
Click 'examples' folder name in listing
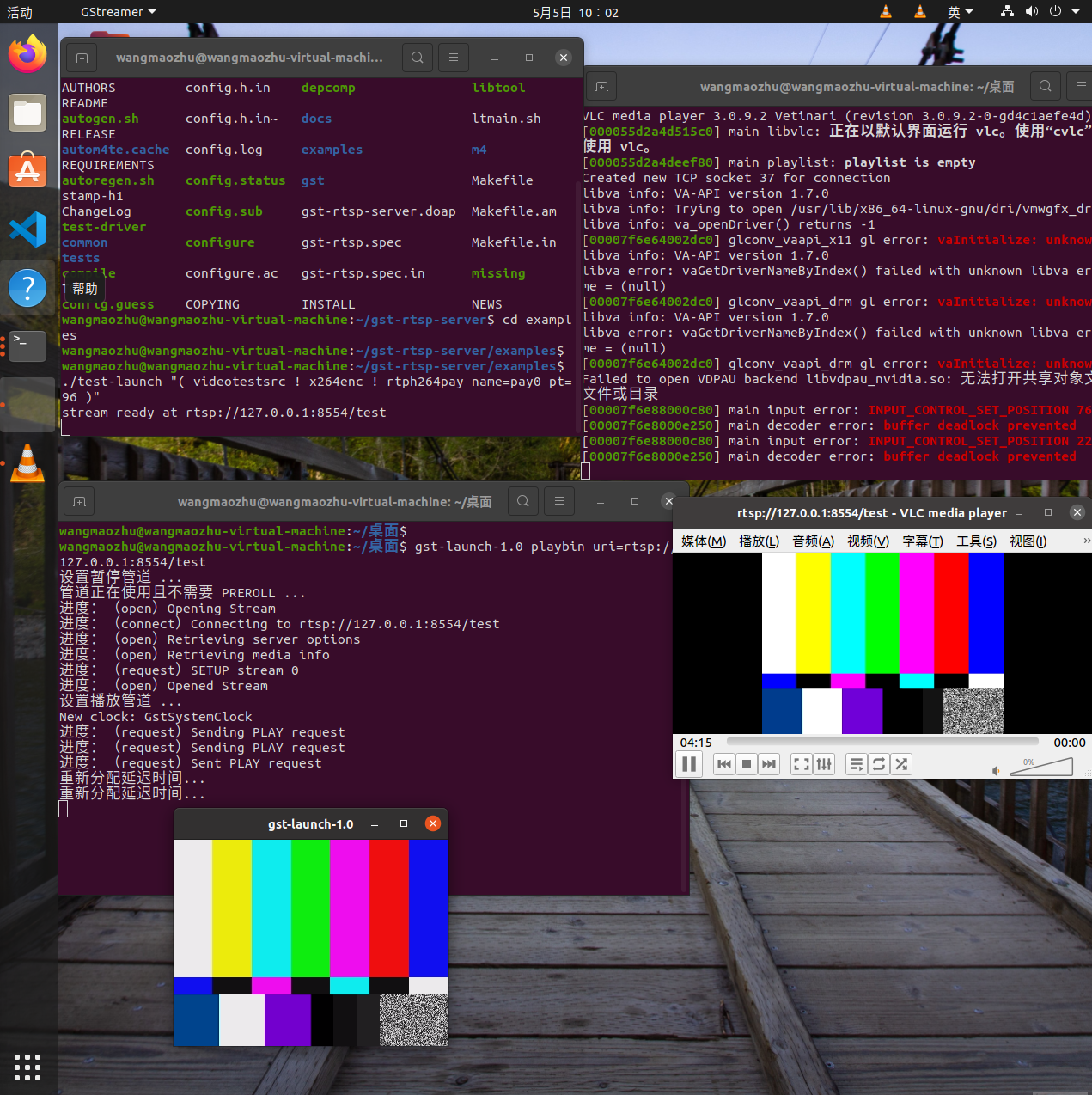click(332, 150)
